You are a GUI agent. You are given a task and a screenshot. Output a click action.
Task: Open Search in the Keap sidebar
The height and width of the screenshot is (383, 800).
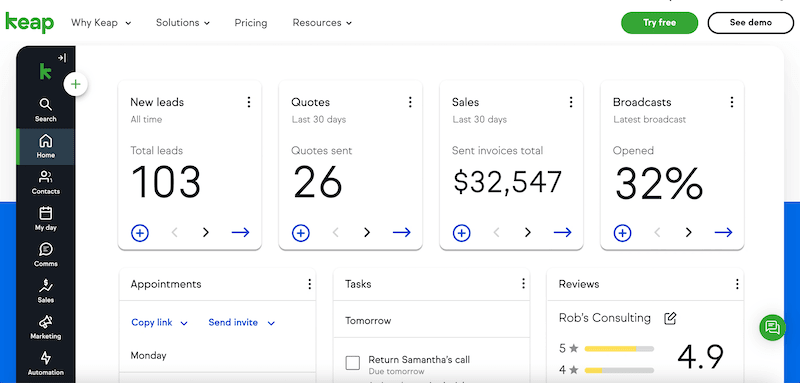(45, 110)
